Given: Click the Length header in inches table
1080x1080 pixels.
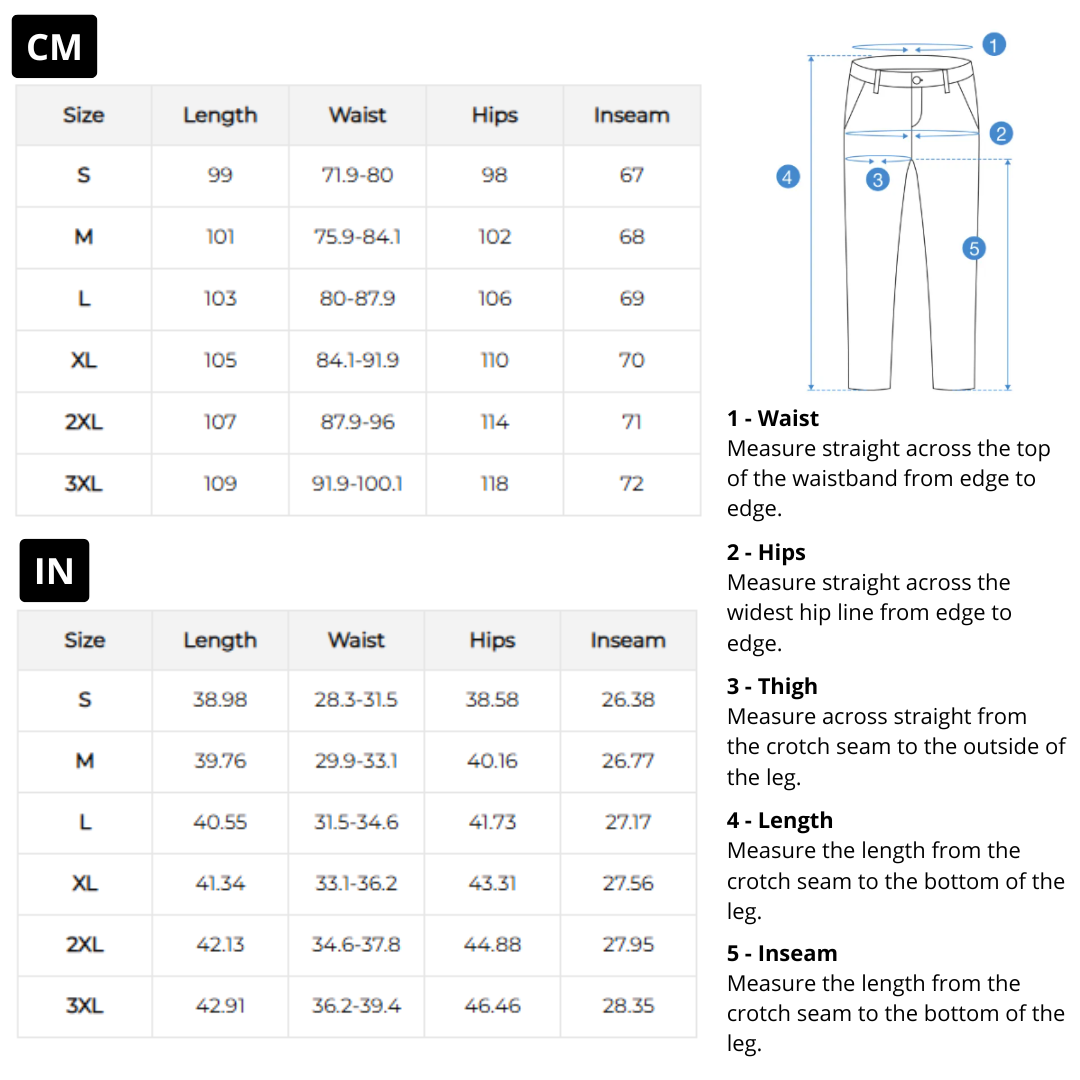Looking at the screenshot, I should pos(220,640).
